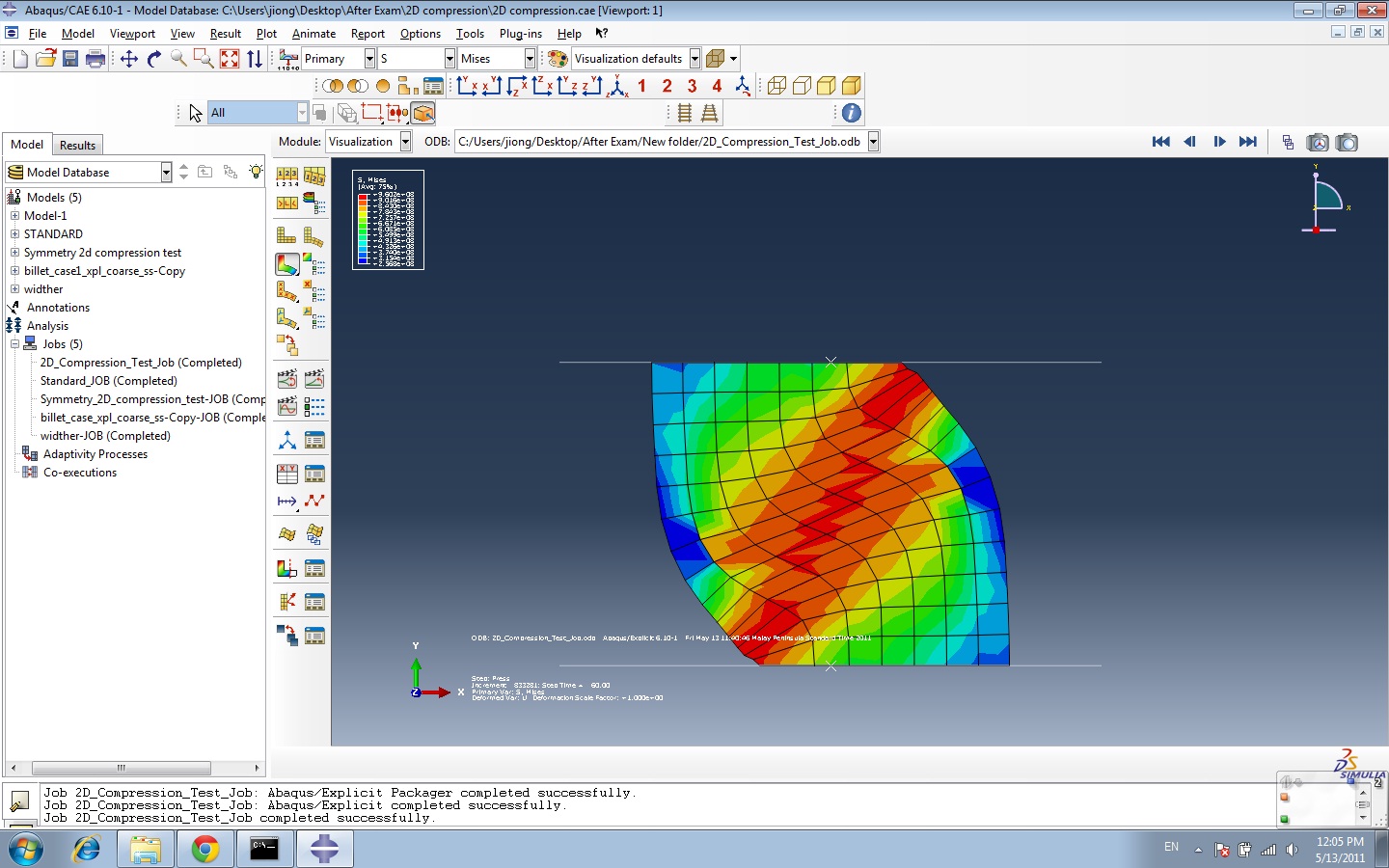
Task: Click the Query information icon
Action: coord(851,113)
